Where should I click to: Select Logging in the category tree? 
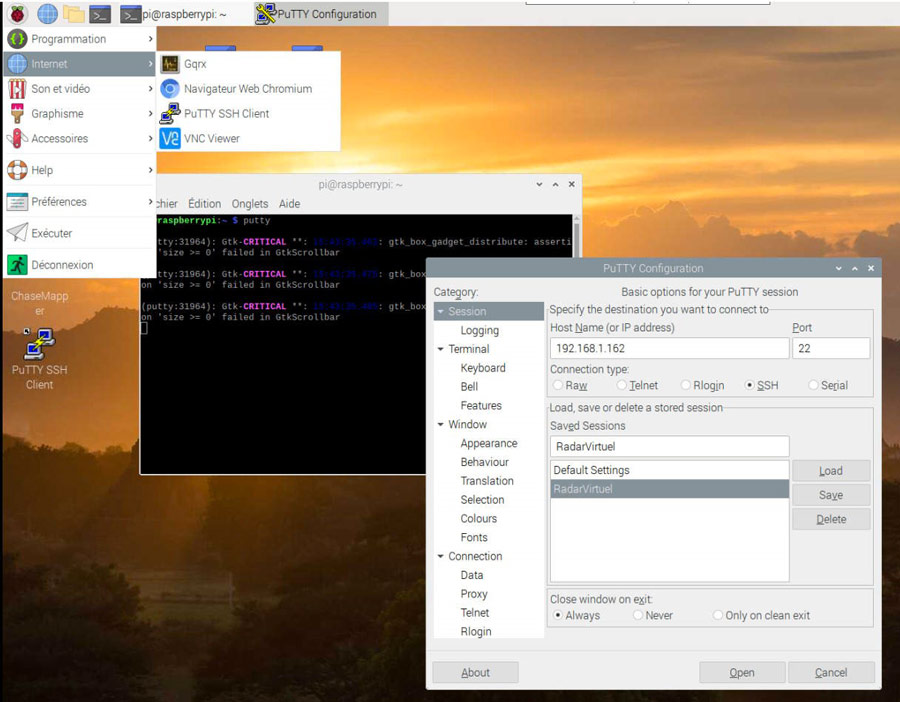[x=479, y=330]
